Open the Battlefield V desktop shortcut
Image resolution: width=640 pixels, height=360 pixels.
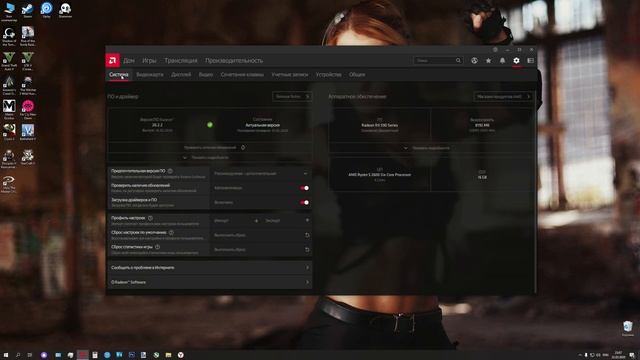coord(28,132)
